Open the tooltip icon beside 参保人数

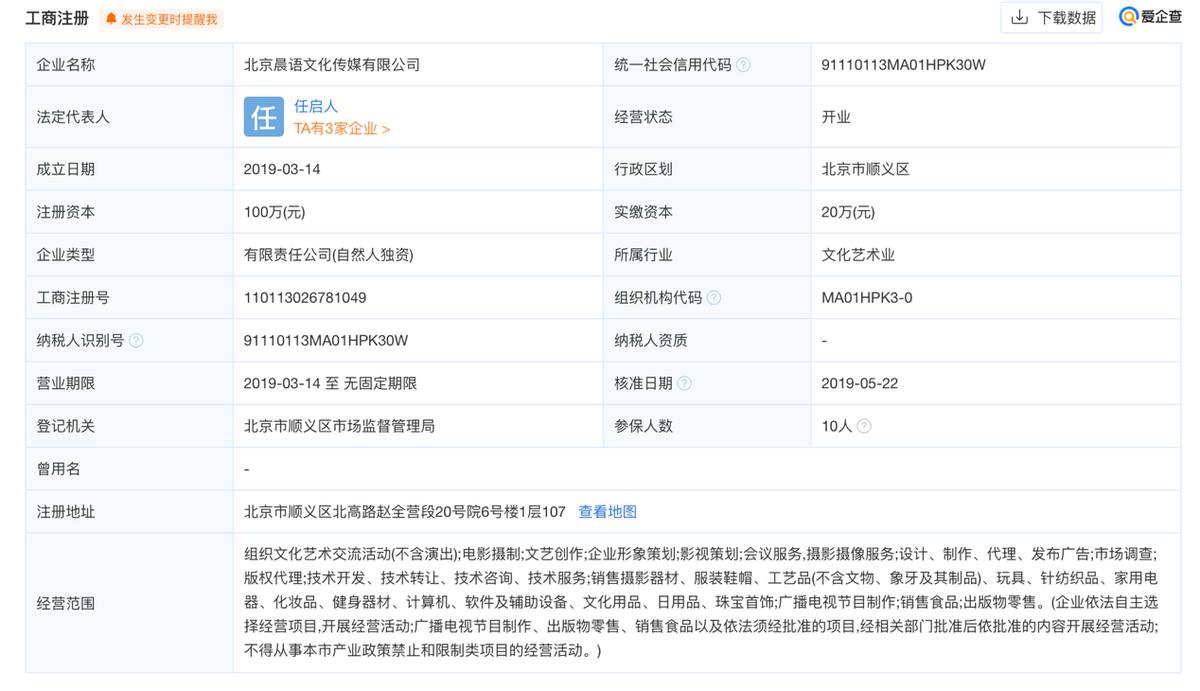coord(863,426)
